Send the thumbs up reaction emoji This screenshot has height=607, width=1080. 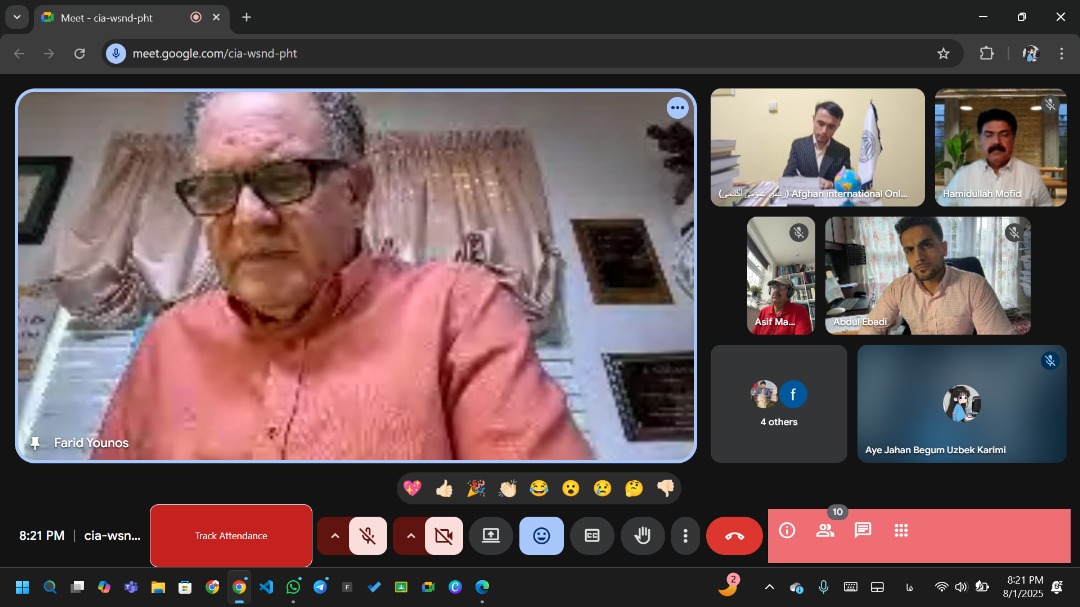[444, 488]
